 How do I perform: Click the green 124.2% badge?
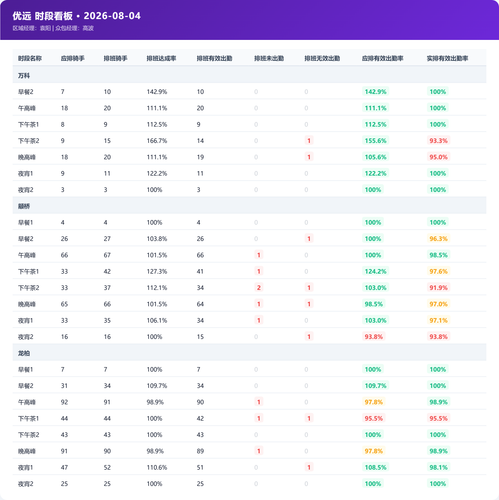[x=375, y=271]
